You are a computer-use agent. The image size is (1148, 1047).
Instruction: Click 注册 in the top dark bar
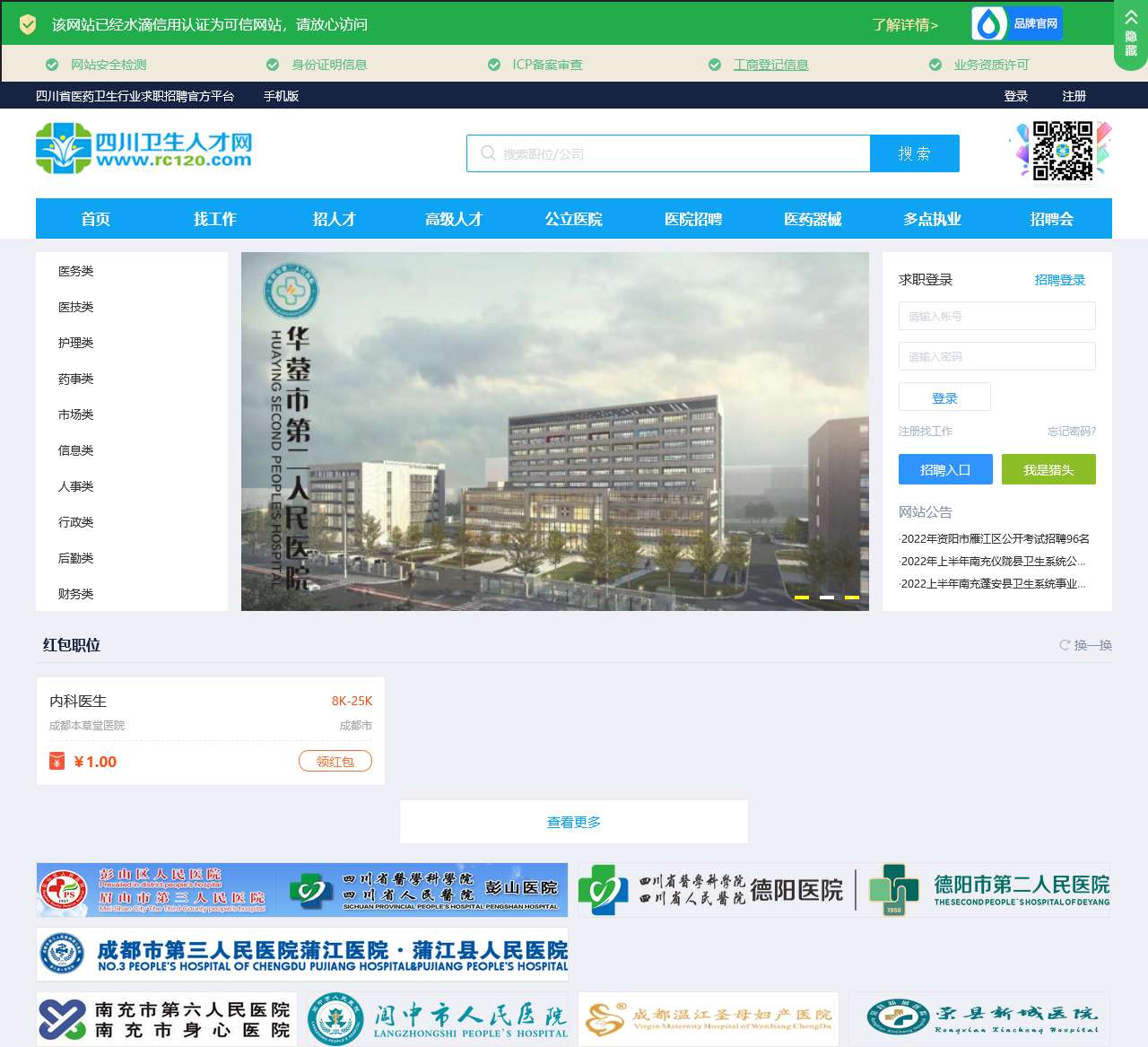pyautogui.click(x=1074, y=96)
